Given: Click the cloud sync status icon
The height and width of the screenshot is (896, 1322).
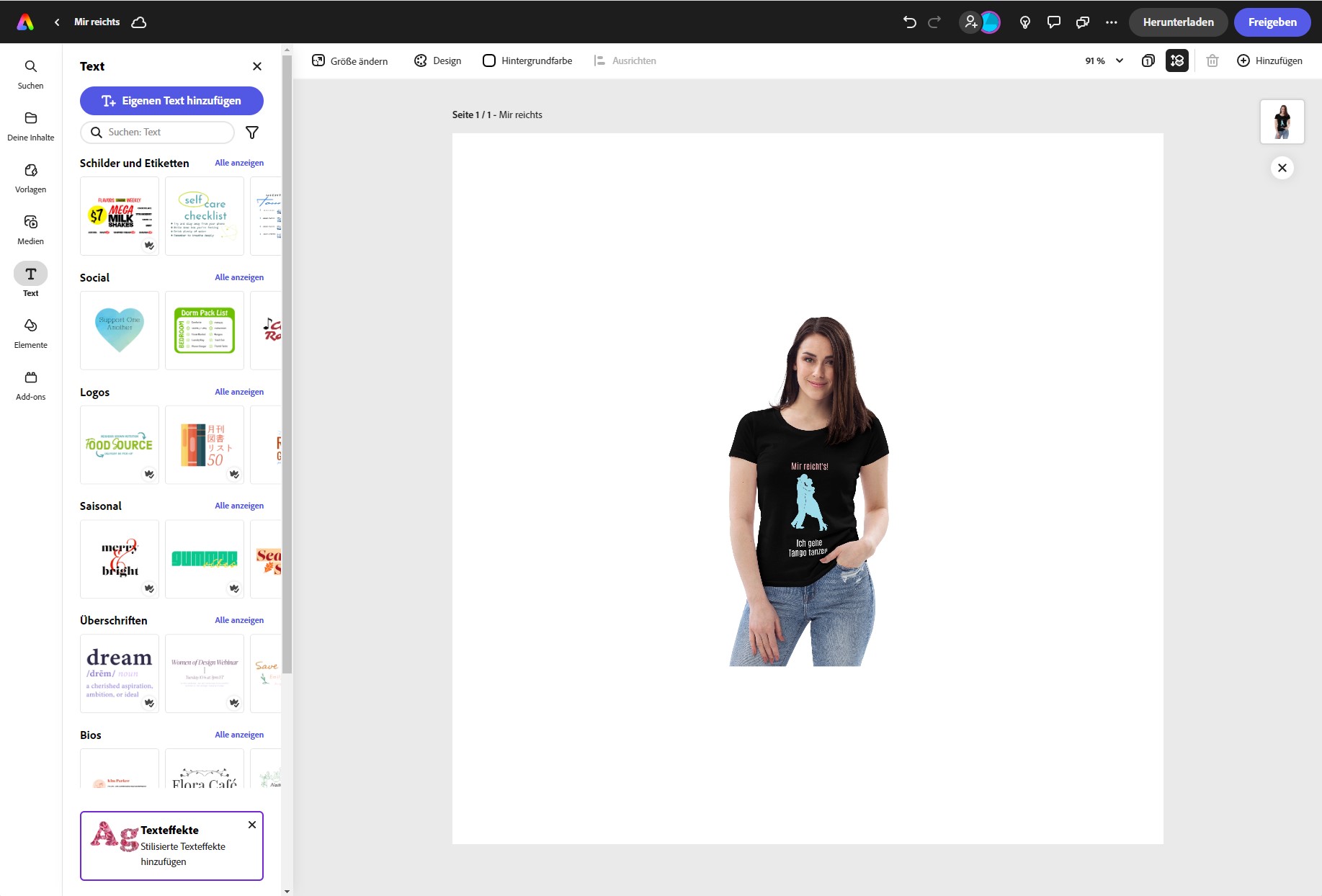Looking at the screenshot, I should tap(139, 22).
